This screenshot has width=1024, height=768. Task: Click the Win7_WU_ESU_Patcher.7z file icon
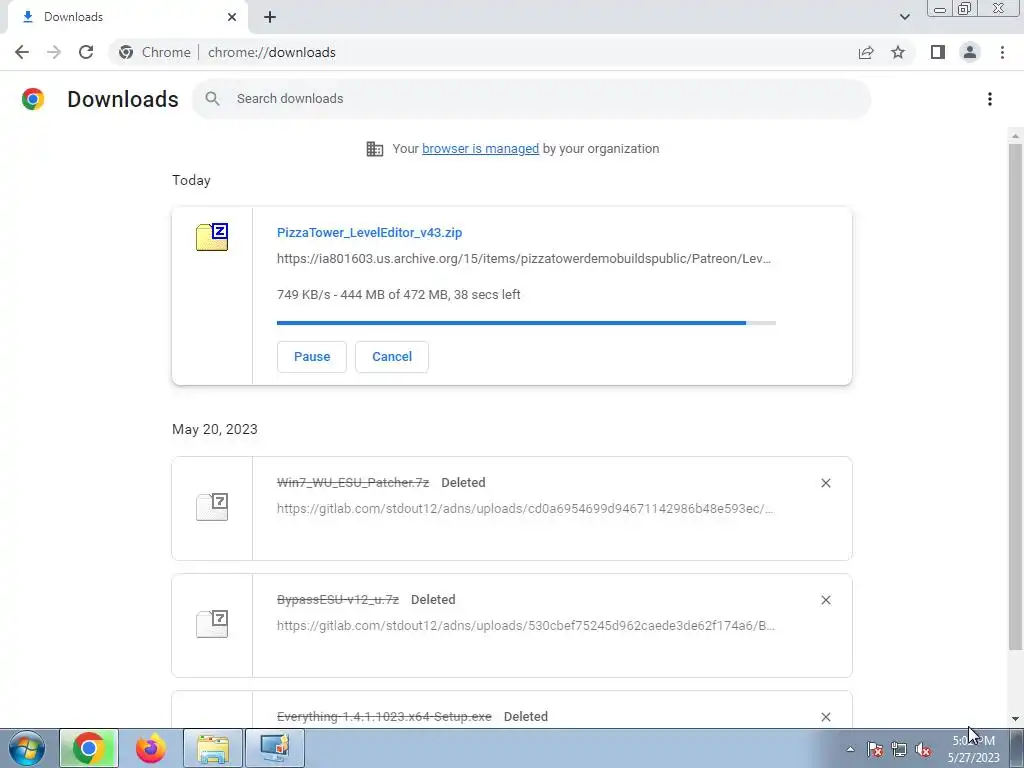click(212, 507)
